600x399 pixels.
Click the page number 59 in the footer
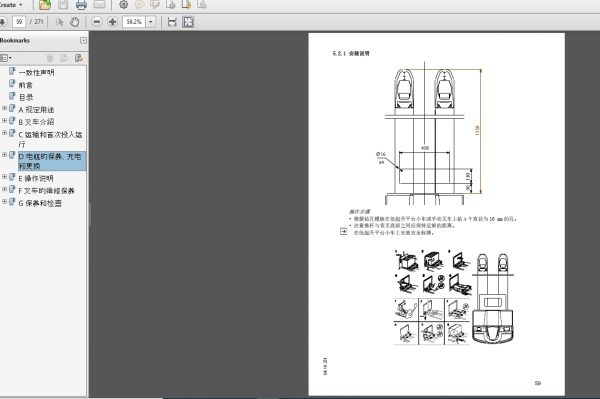coord(537,383)
